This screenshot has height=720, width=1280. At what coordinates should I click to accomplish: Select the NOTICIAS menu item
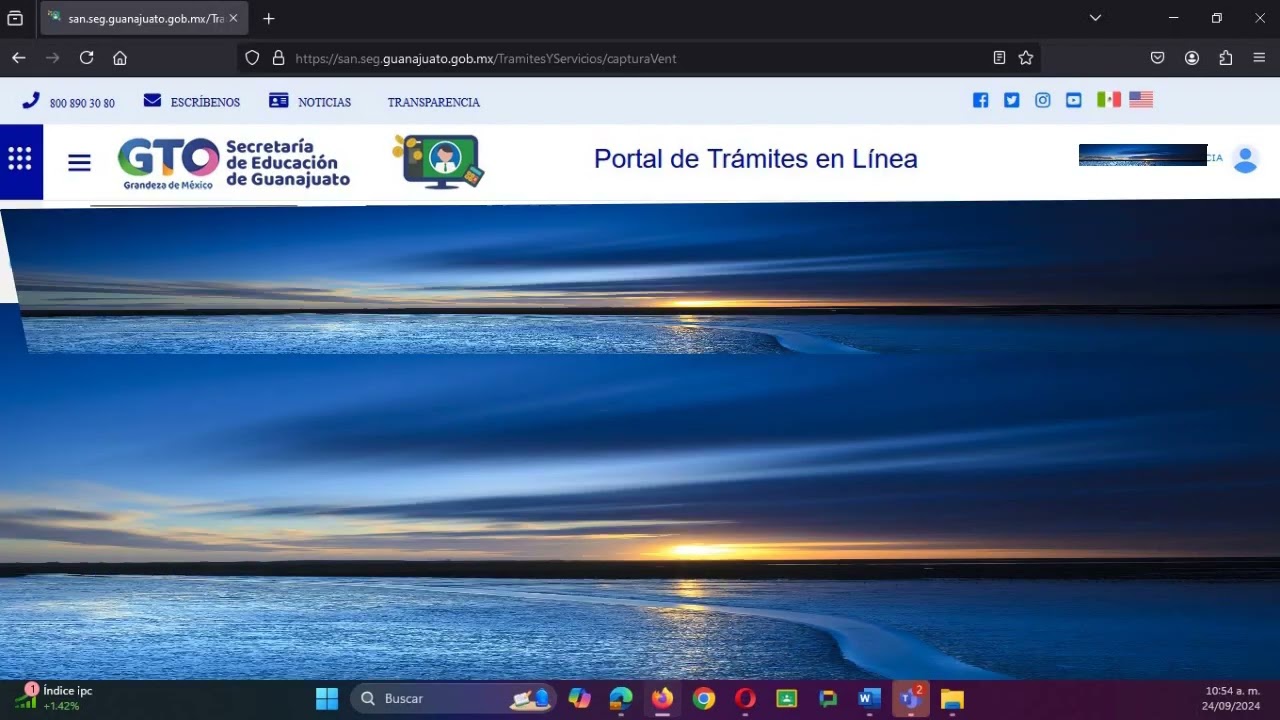[324, 101]
